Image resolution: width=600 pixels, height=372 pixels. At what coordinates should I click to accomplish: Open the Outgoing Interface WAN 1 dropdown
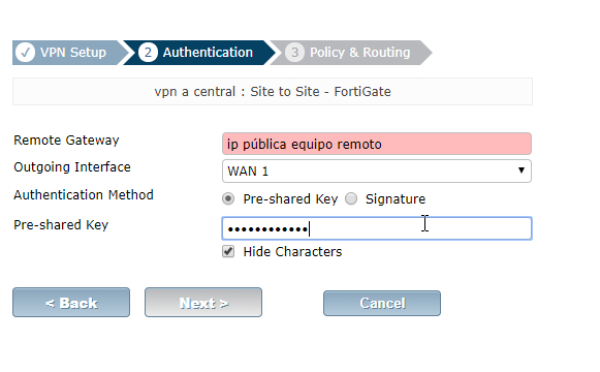pyautogui.click(x=377, y=171)
